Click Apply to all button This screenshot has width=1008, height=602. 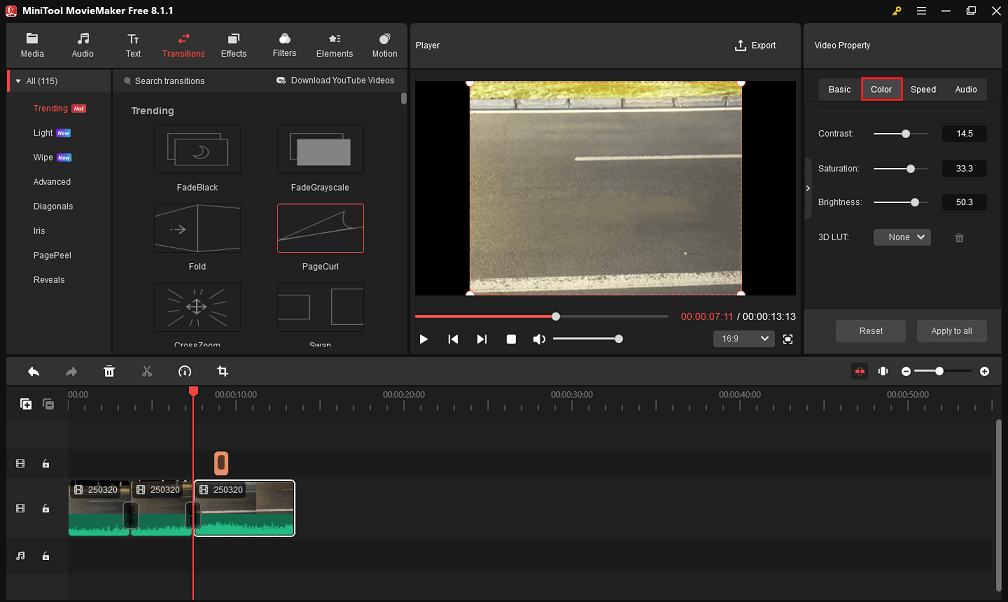(951, 331)
